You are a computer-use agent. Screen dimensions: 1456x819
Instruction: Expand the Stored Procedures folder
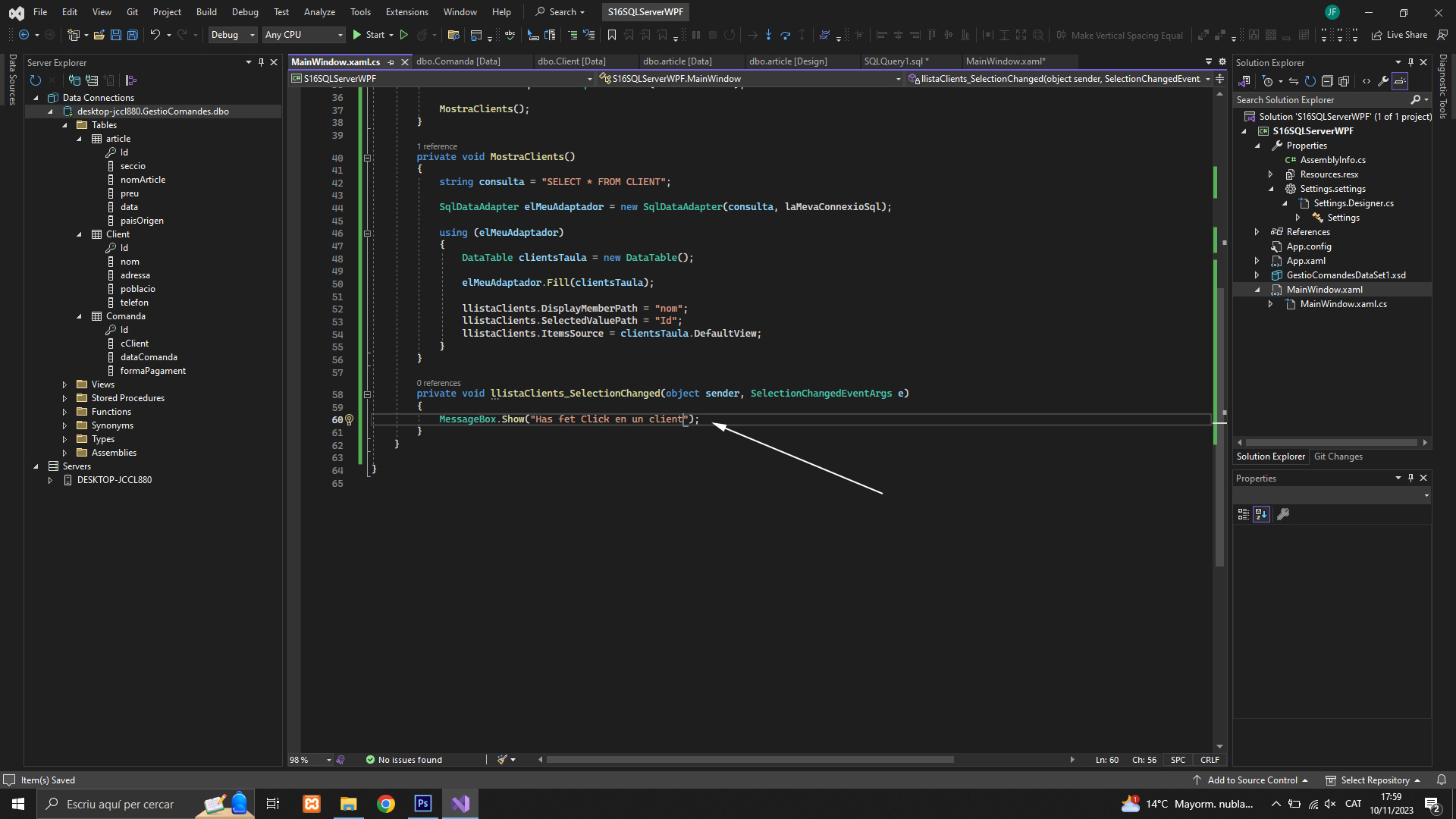(64, 398)
